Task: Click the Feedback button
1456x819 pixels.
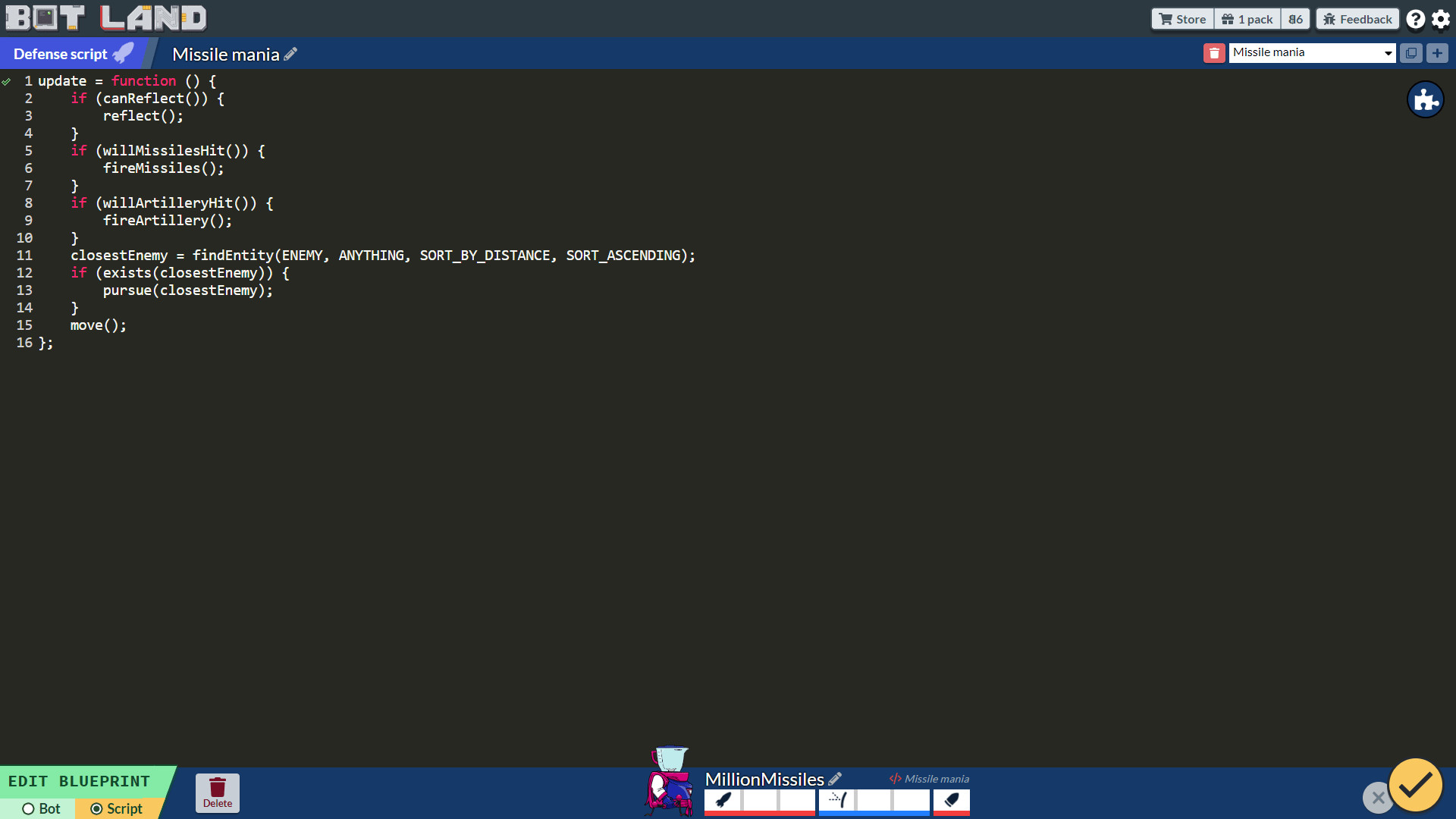Action: 1357,18
